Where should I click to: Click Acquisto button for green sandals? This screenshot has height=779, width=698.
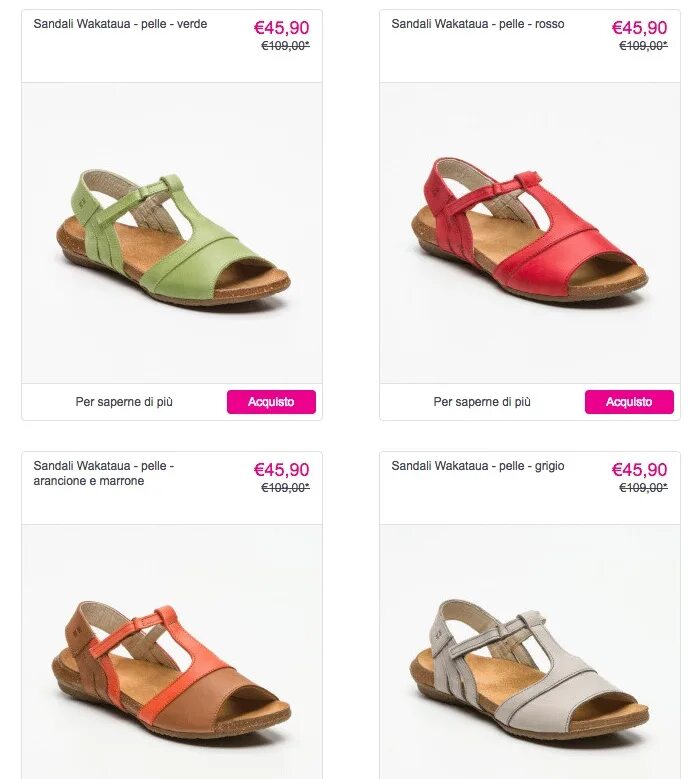coord(271,401)
